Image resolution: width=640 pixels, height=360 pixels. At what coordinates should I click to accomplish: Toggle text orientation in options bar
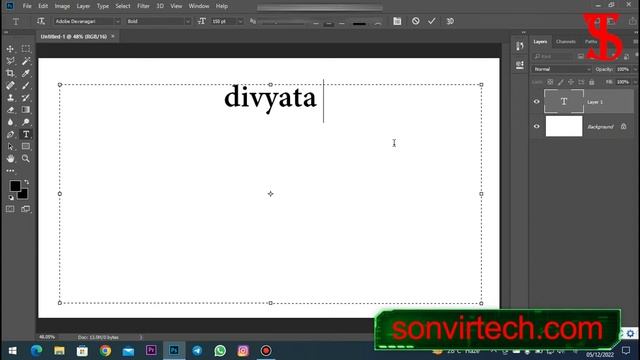click(41, 21)
